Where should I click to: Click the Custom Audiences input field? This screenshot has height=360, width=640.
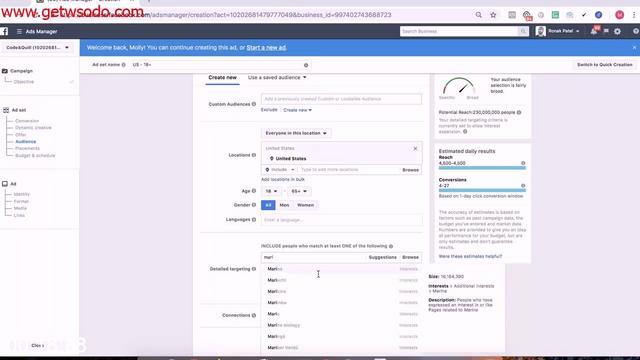coord(341,99)
